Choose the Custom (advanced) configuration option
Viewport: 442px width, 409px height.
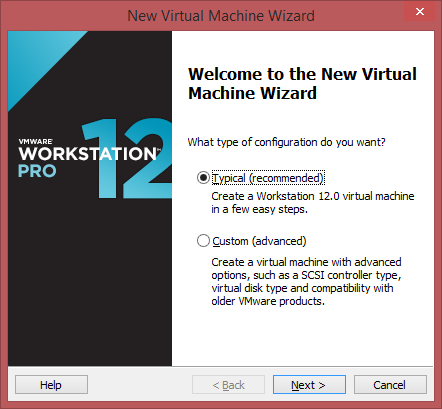pyautogui.click(x=203, y=241)
